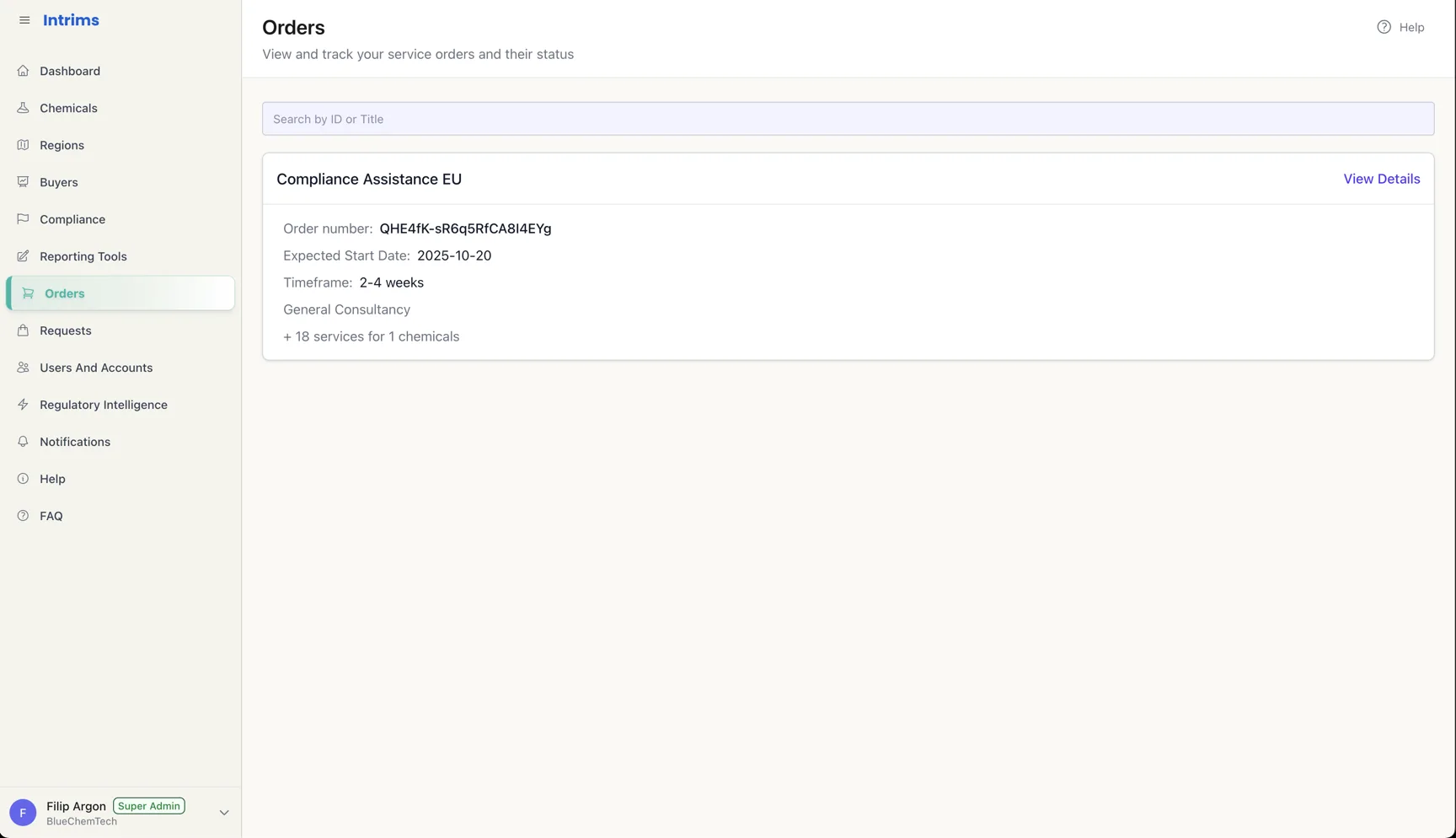Click the Regulatory Intelligence lightning icon
This screenshot has height=838, width=1456.
point(23,405)
